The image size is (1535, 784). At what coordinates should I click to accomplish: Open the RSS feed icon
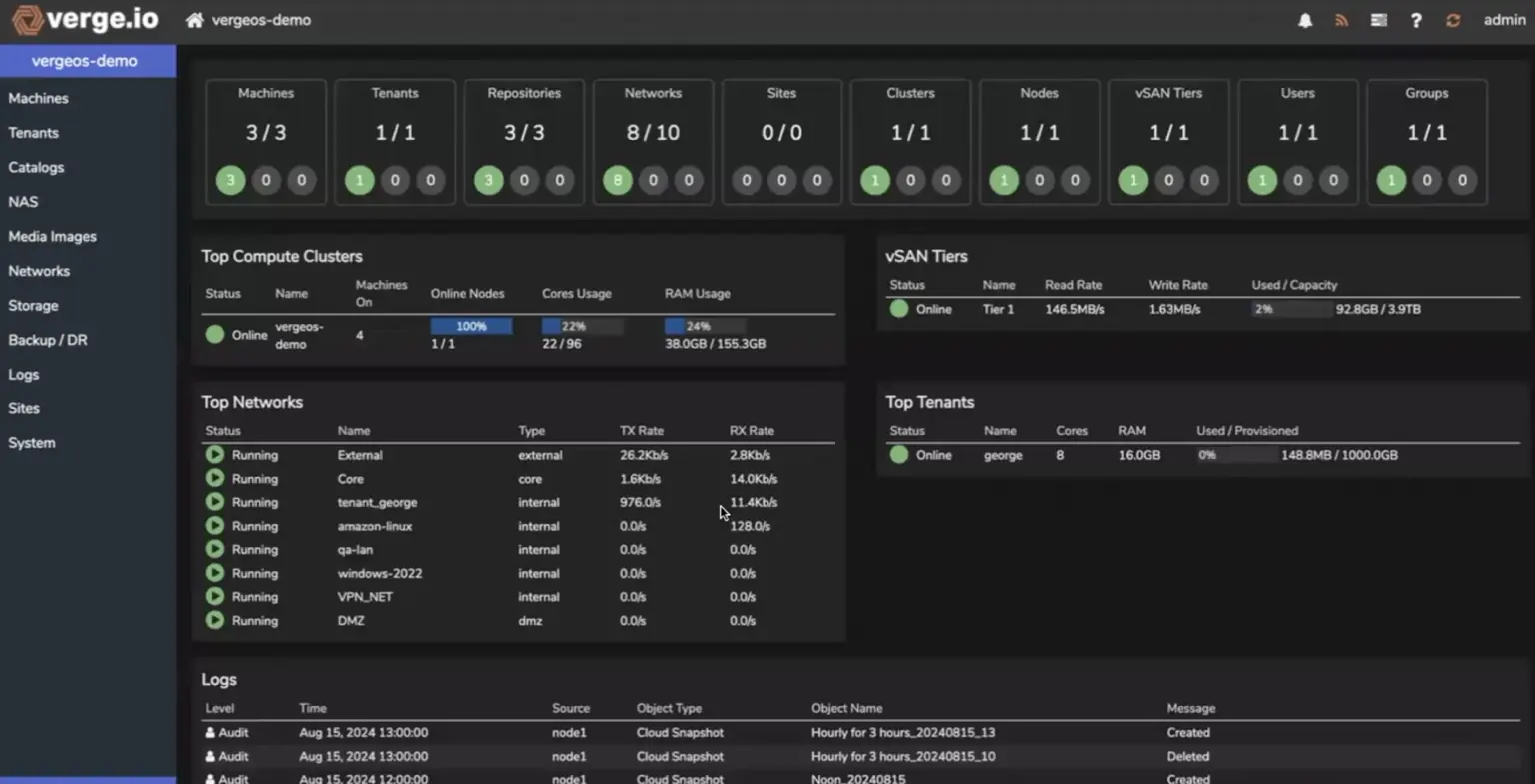(x=1341, y=20)
